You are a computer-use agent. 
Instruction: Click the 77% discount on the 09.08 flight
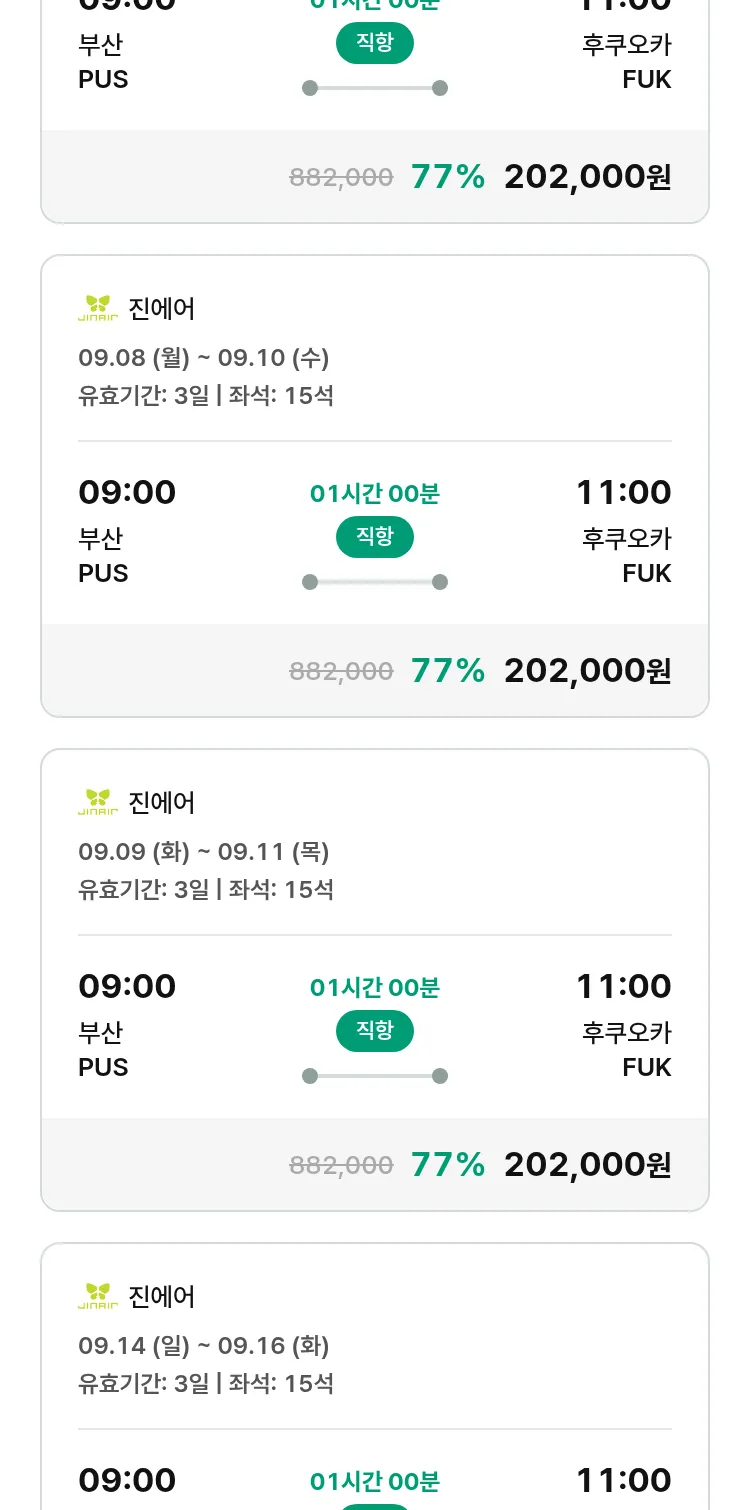click(x=448, y=670)
